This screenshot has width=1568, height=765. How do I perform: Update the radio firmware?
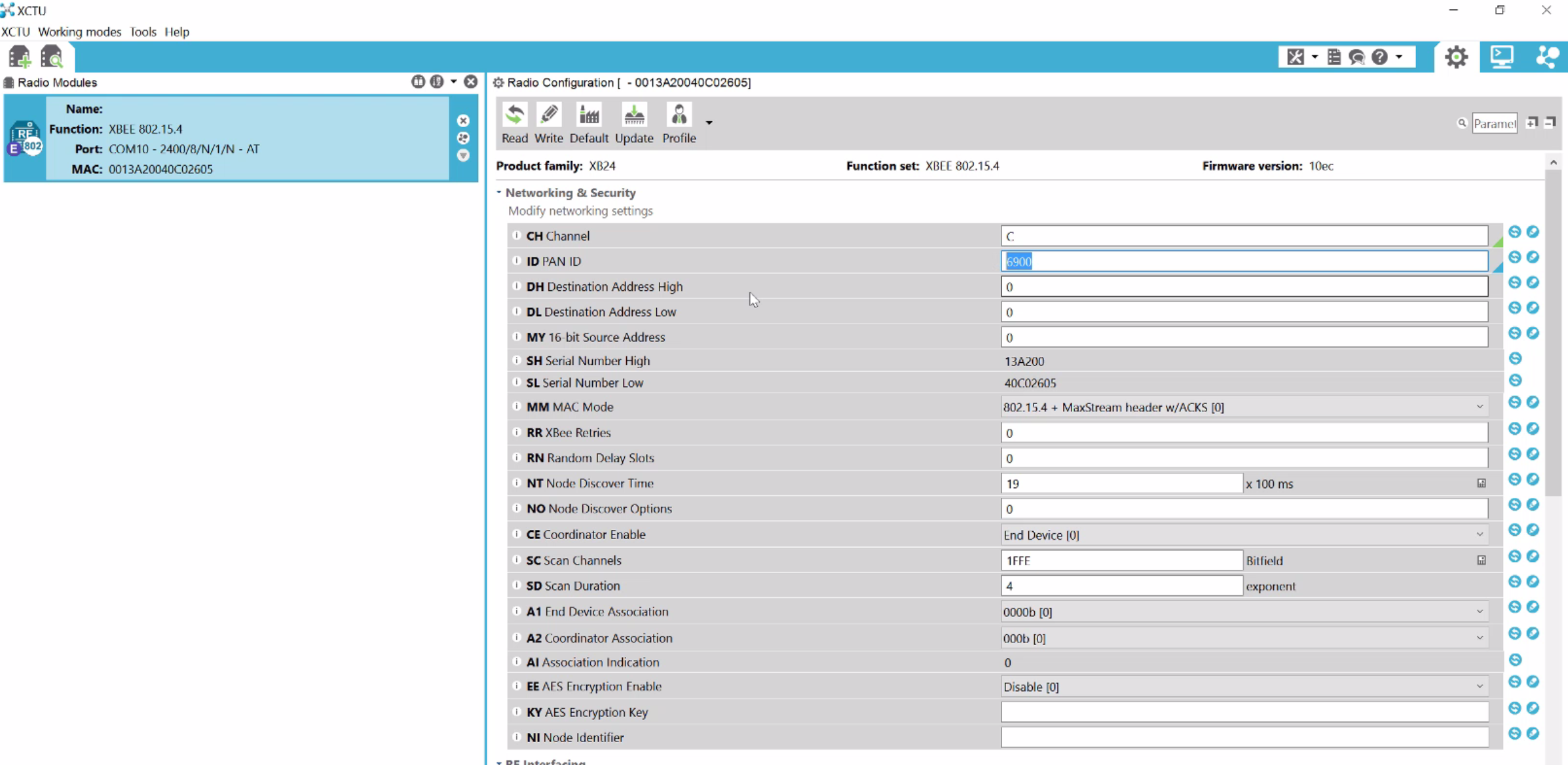click(633, 122)
